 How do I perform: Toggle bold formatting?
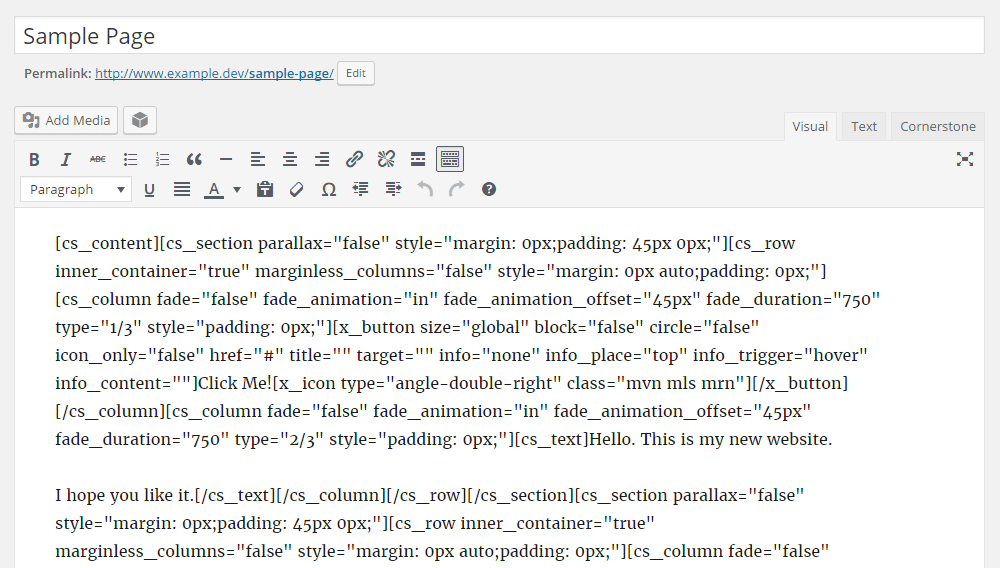tap(34, 159)
